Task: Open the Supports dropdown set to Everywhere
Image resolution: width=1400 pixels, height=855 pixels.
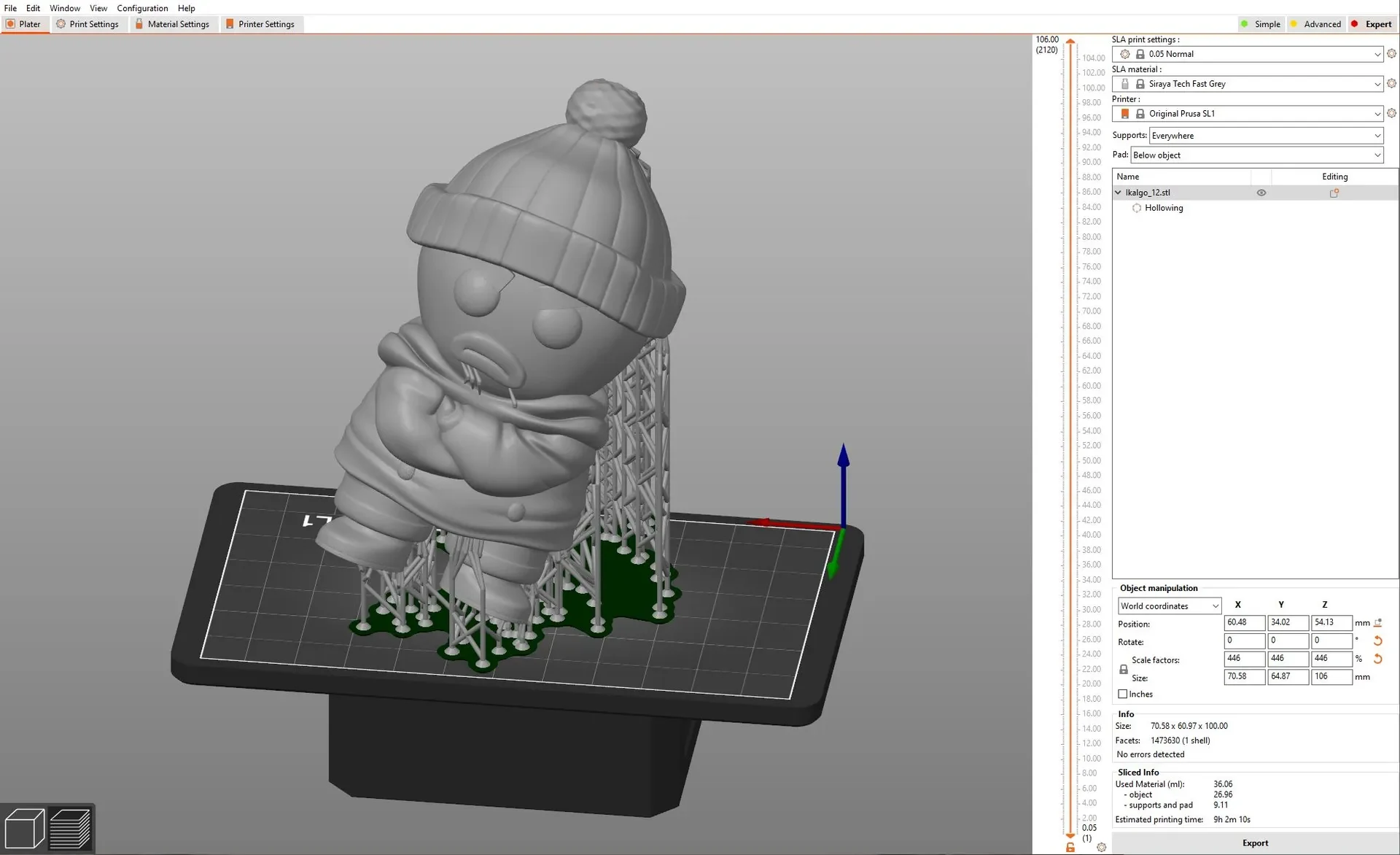Action: coord(1266,136)
